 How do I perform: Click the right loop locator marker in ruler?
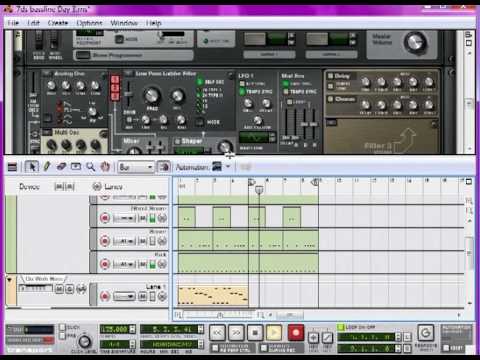(x=315, y=182)
